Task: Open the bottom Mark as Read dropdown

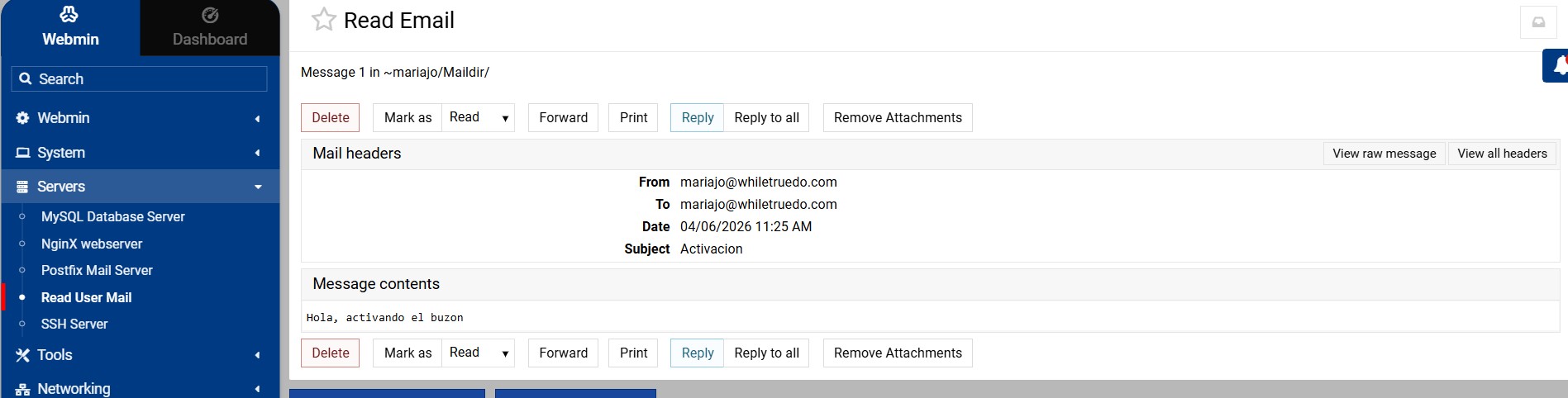Action: coord(478,353)
